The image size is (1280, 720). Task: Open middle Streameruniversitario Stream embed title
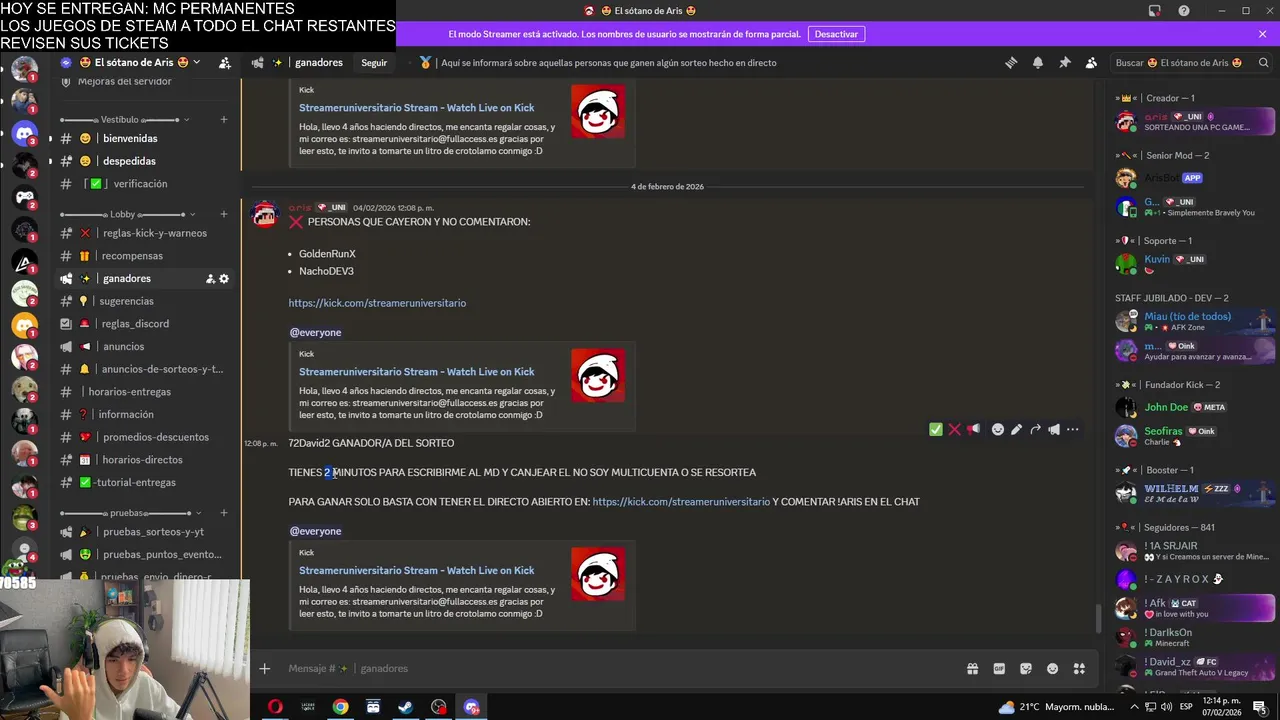coord(416,372)
